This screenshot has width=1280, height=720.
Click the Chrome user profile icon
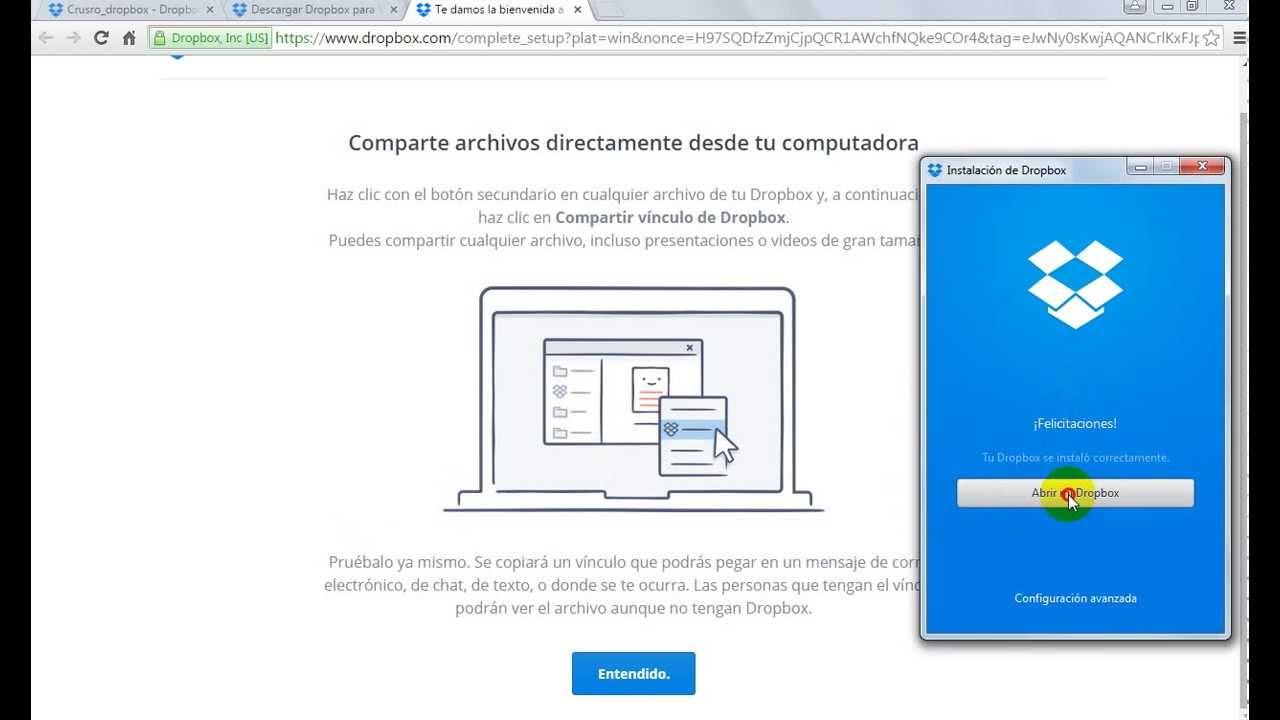1135,6
